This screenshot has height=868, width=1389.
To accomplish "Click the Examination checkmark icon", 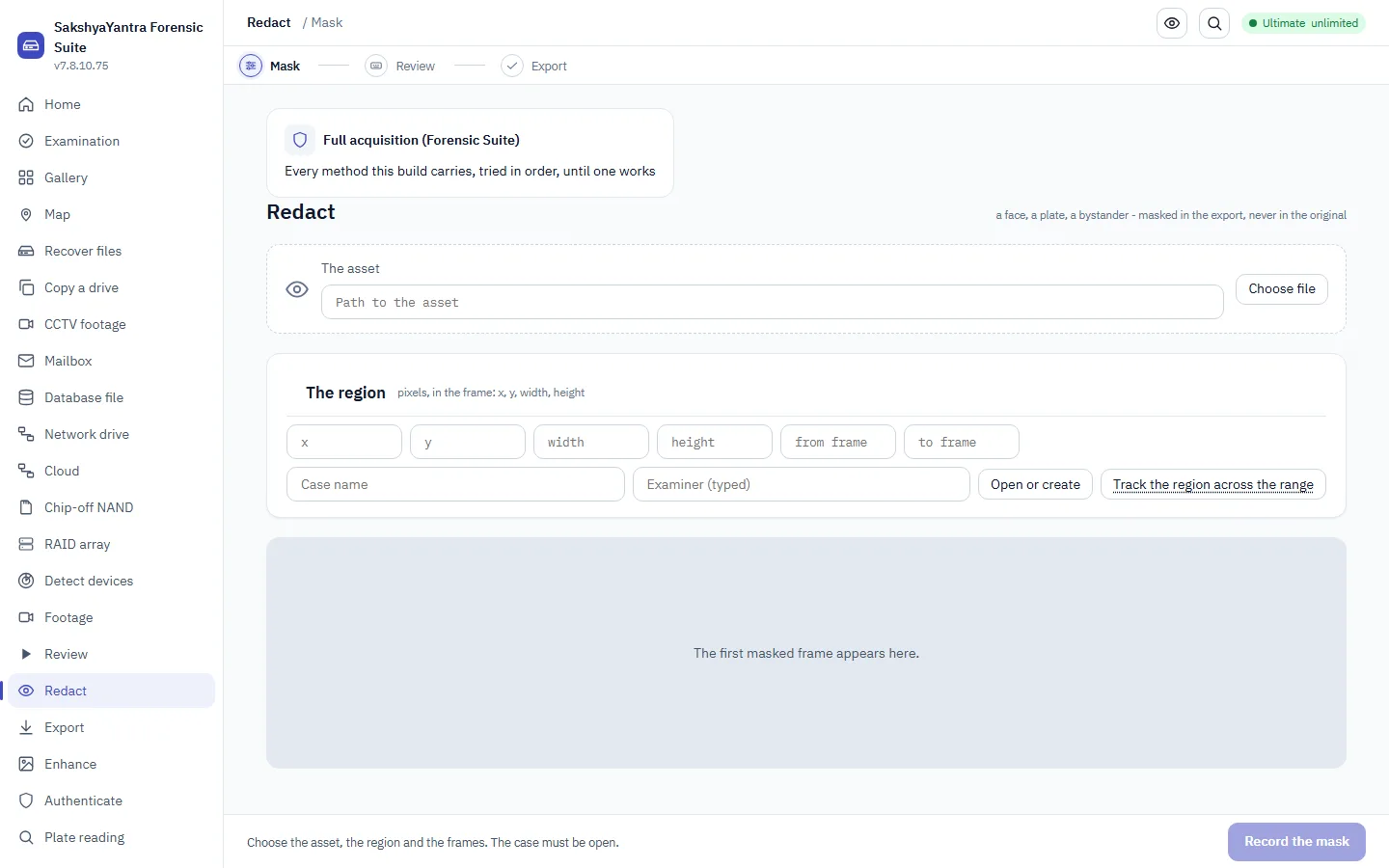I will [26, 141].
